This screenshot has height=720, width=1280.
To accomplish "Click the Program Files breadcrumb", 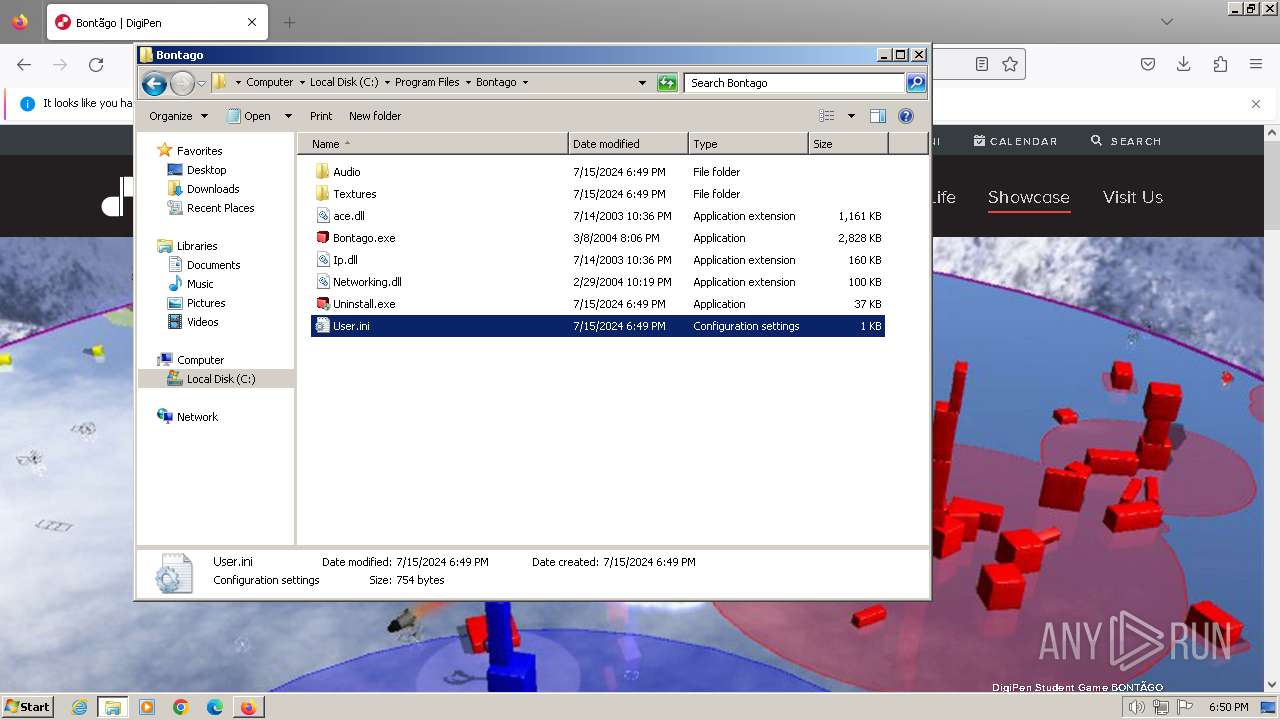I will (x=427, y=82).
